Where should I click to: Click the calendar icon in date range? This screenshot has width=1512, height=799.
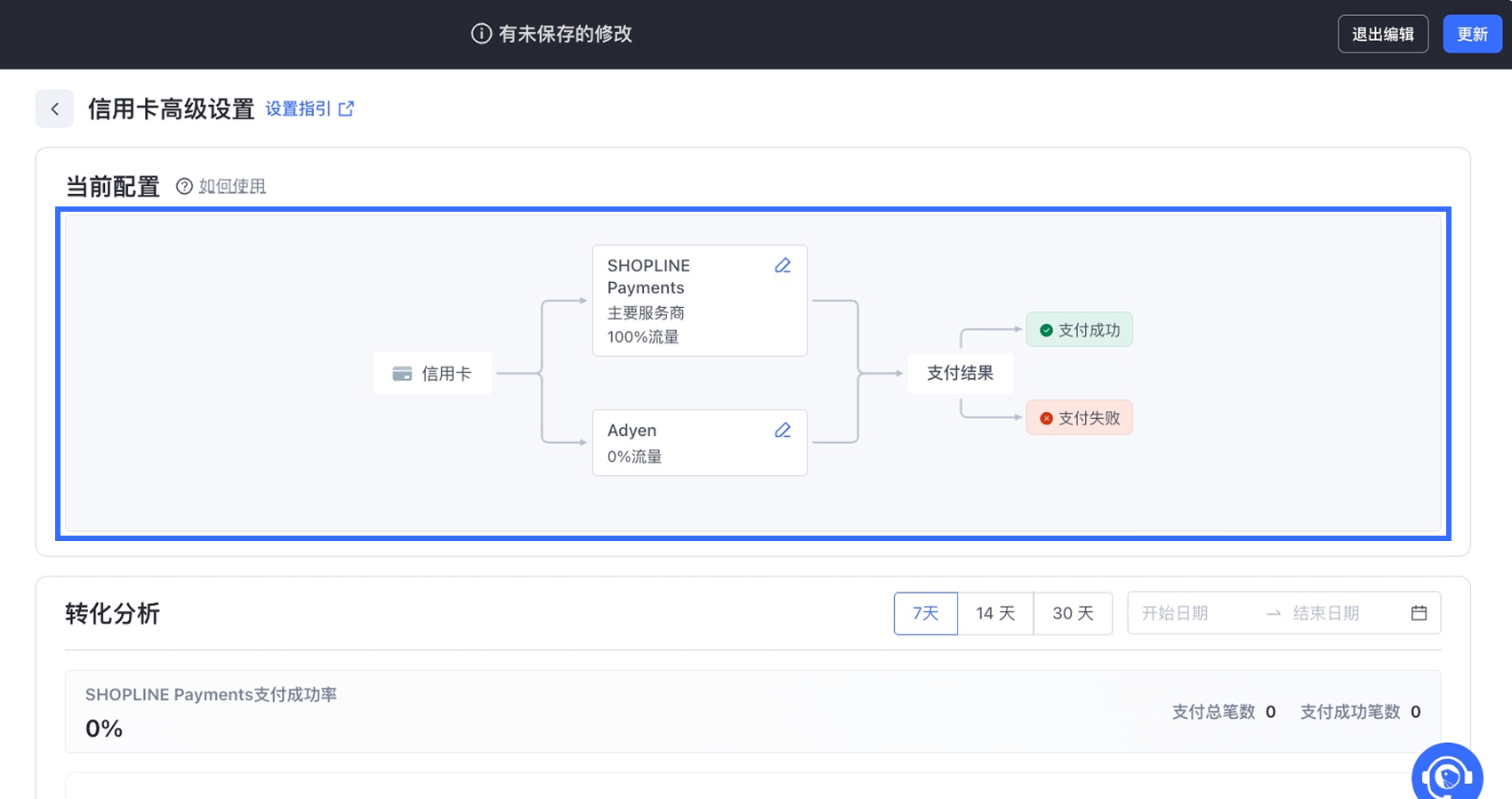[1419, 613]
